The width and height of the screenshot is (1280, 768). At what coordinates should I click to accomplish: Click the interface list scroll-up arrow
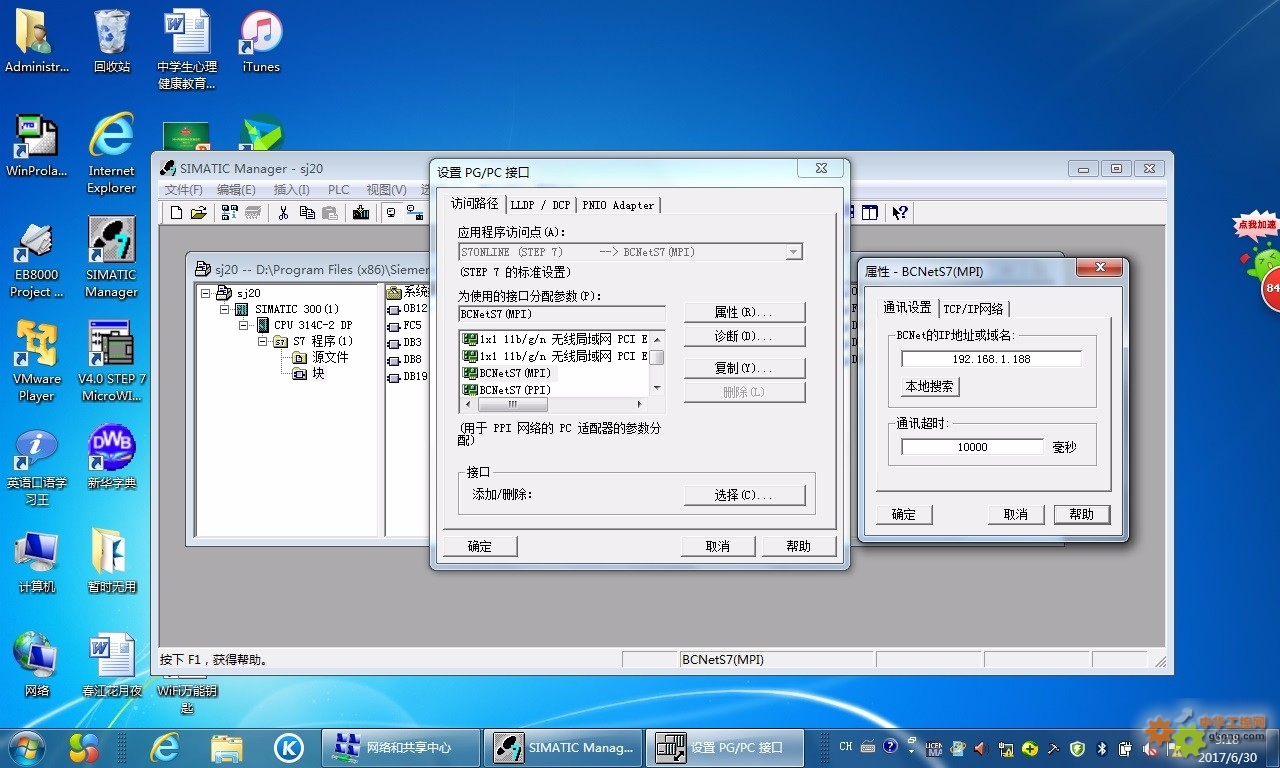coord(657,339)
